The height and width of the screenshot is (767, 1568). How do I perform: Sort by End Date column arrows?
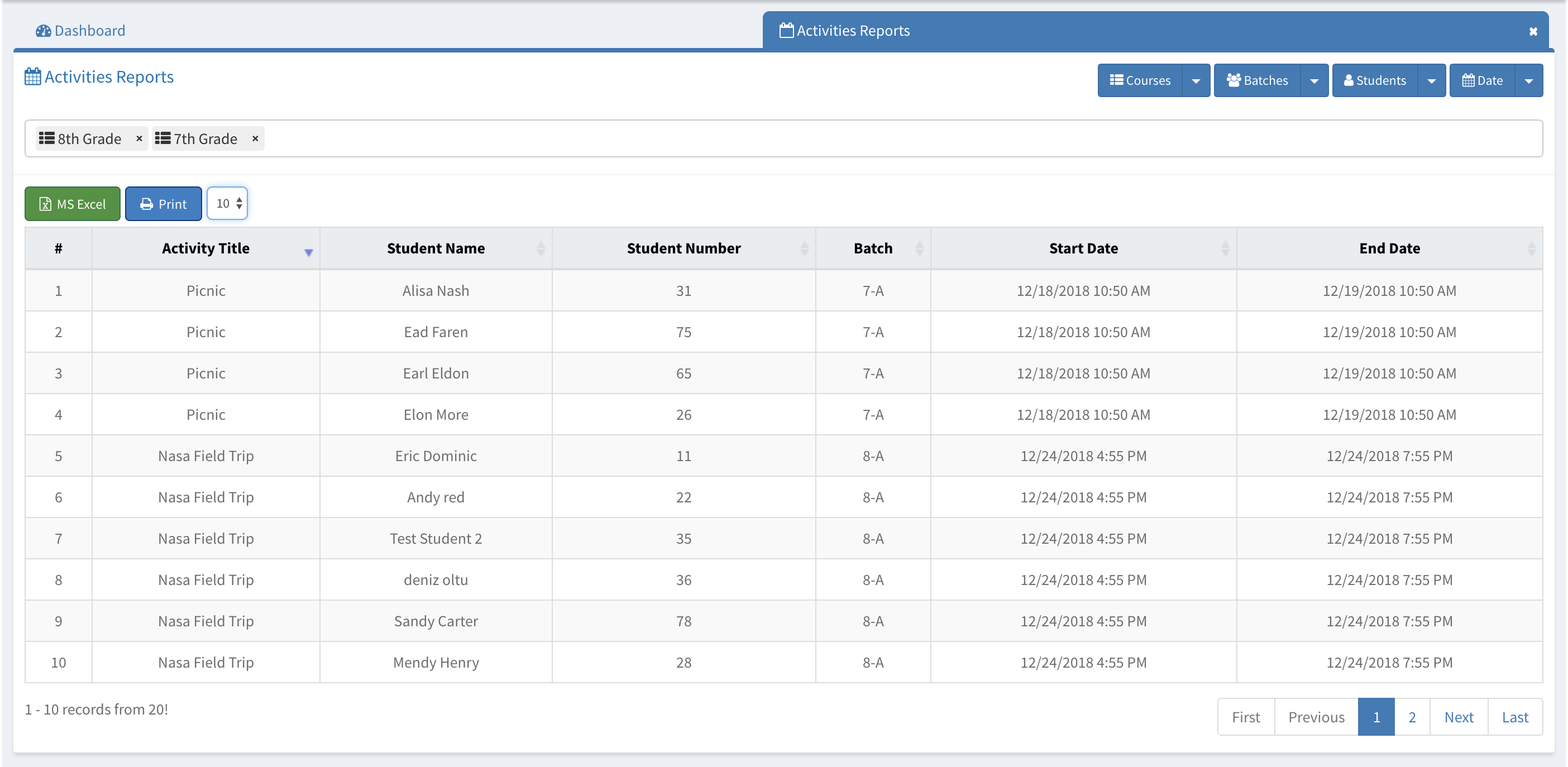(x=1532, y=248)
